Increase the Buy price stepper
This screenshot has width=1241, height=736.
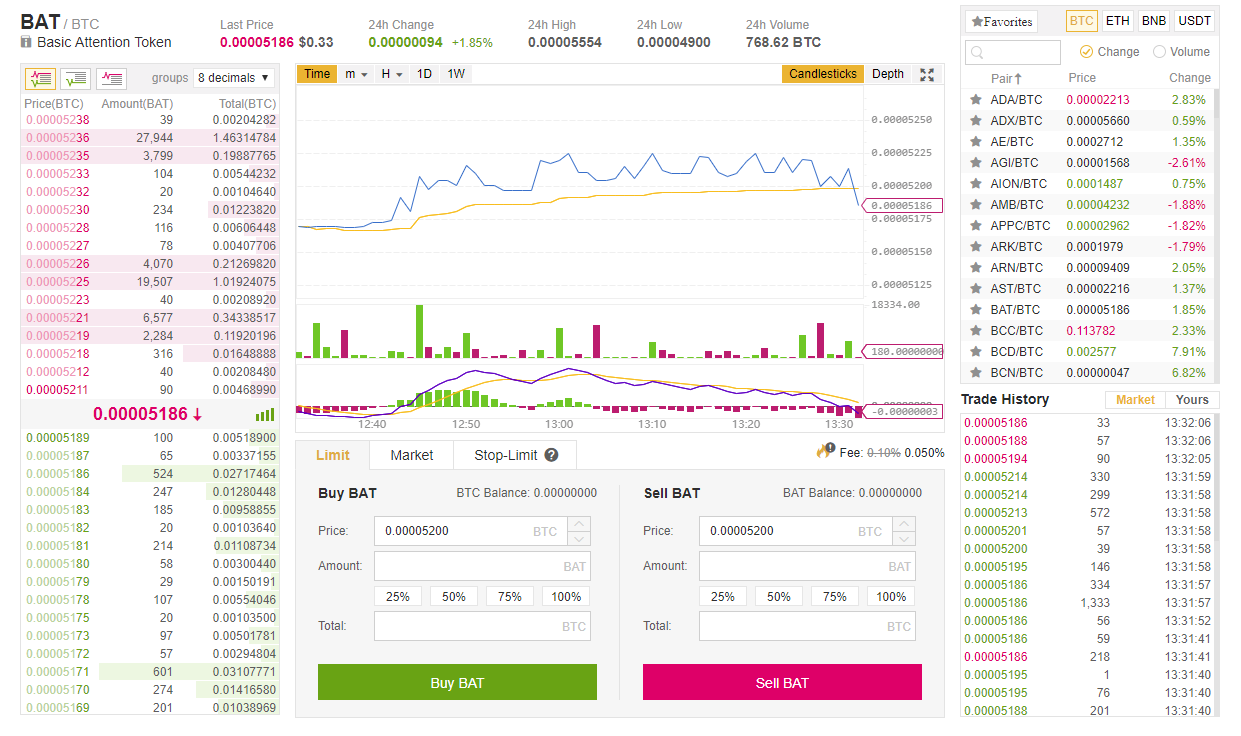click(579, 524)
